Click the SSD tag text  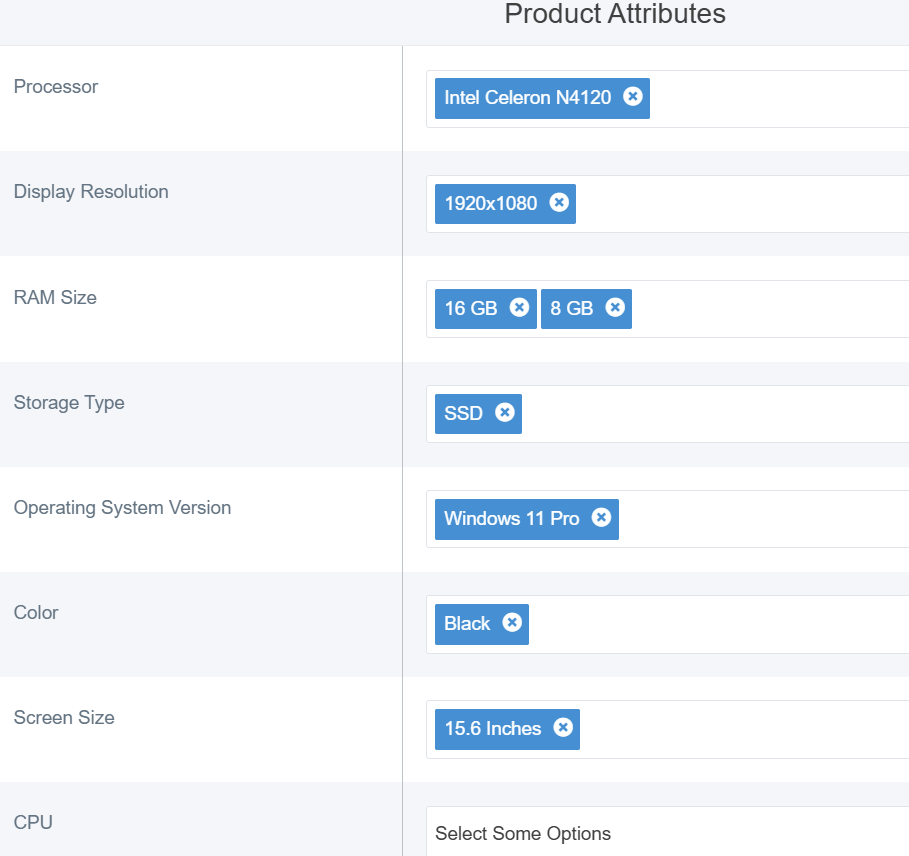[x=463, y=413]
